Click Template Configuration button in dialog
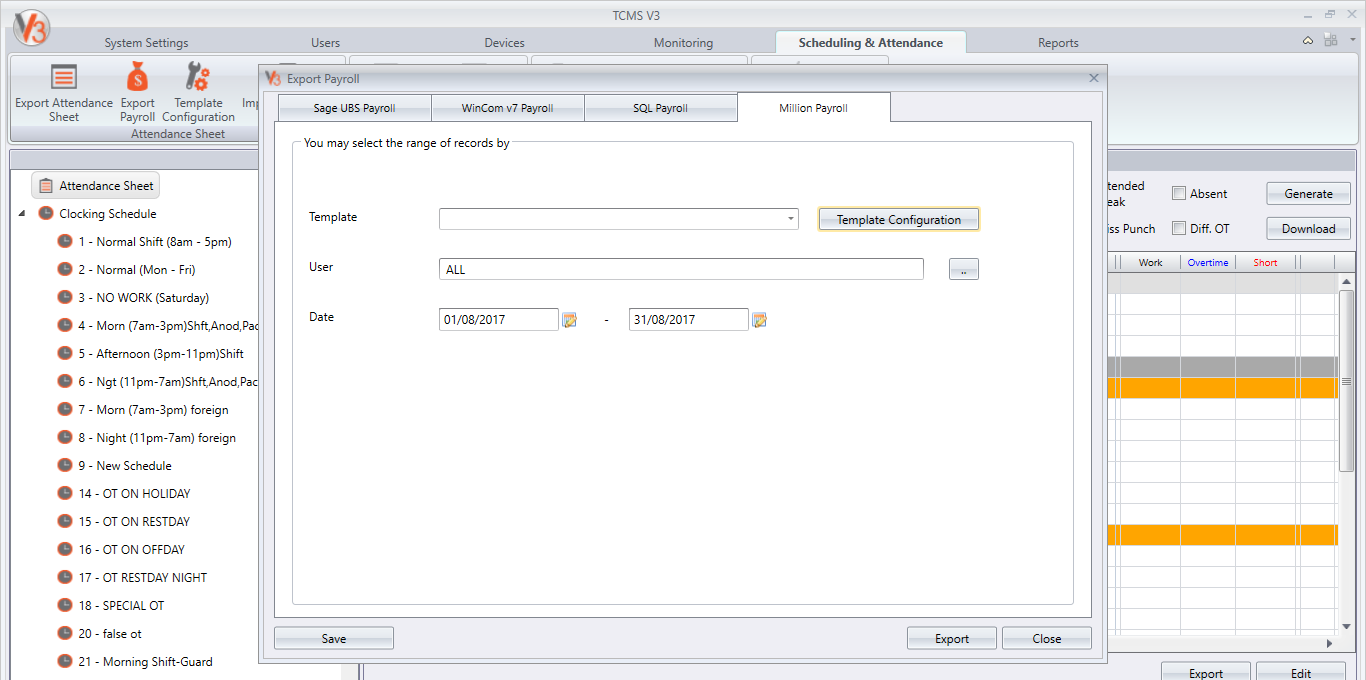This screenshot has height=680, width=1366. [x=899, y=220]
